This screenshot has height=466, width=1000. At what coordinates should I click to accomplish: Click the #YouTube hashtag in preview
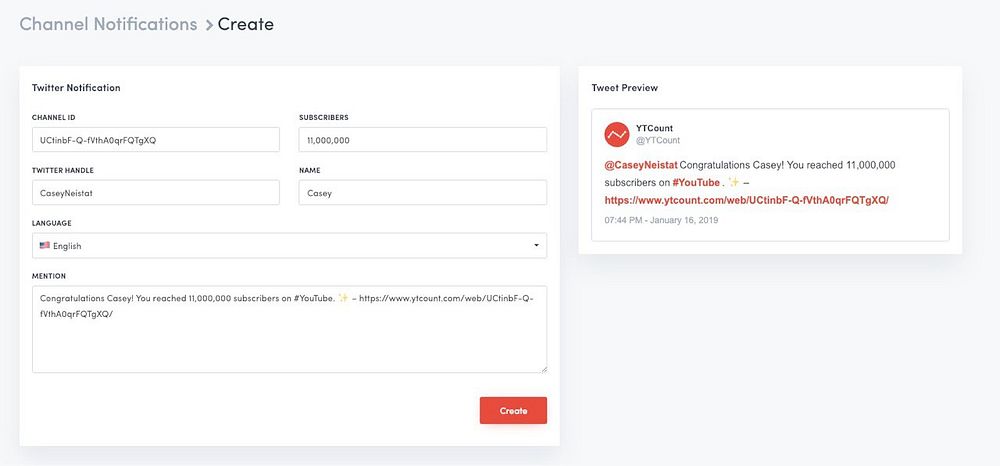(696, 183)
